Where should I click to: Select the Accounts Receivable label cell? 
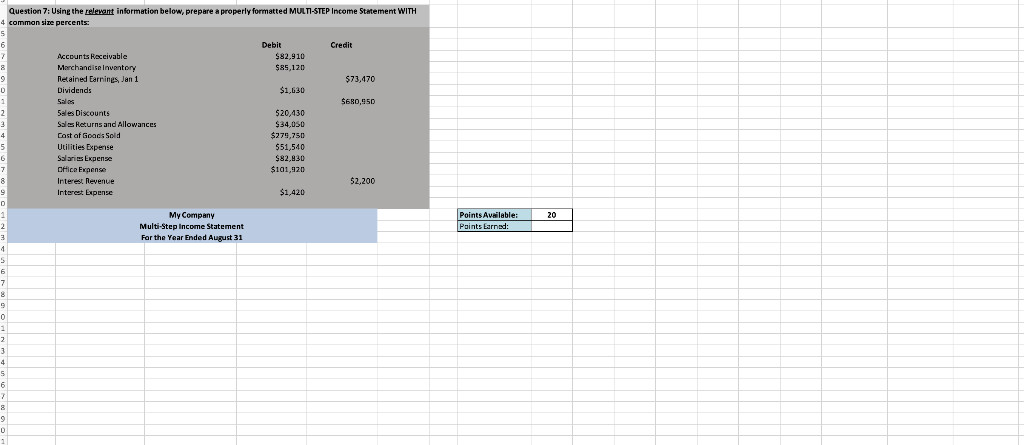[92, 57]
